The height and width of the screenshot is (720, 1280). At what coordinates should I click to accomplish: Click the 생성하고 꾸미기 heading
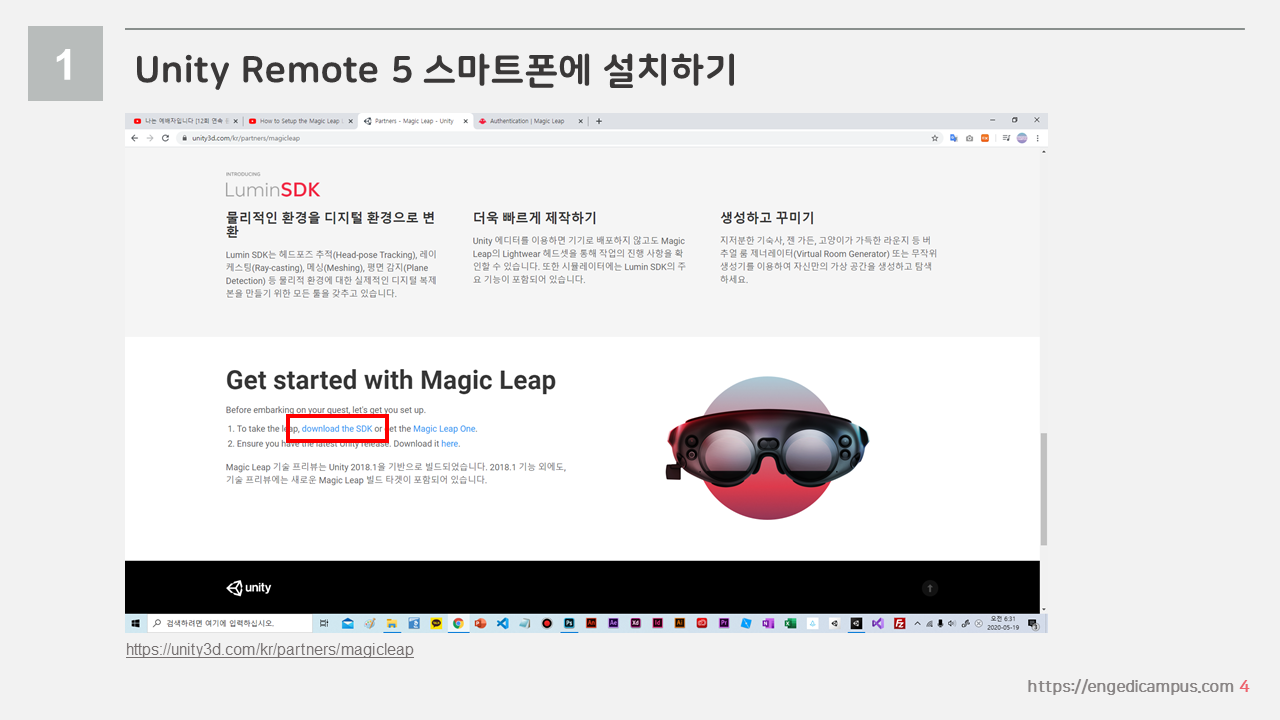767,218
